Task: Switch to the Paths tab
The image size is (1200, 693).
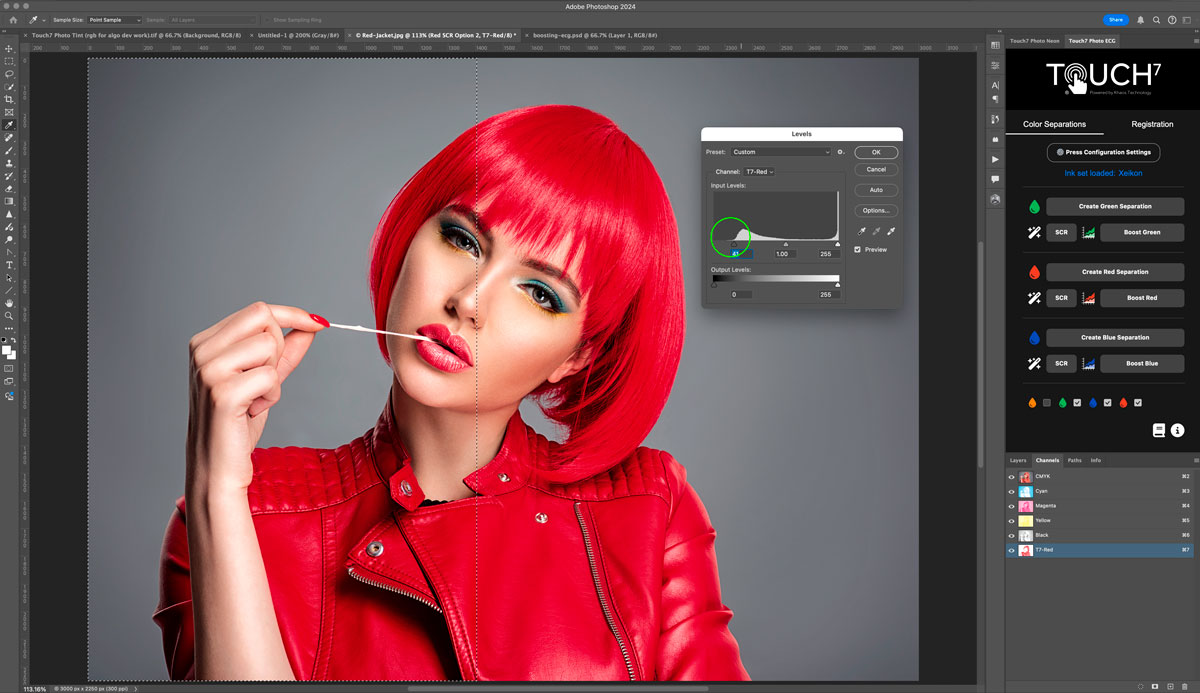Action: pyautogui.click(x=1074, y=460)
